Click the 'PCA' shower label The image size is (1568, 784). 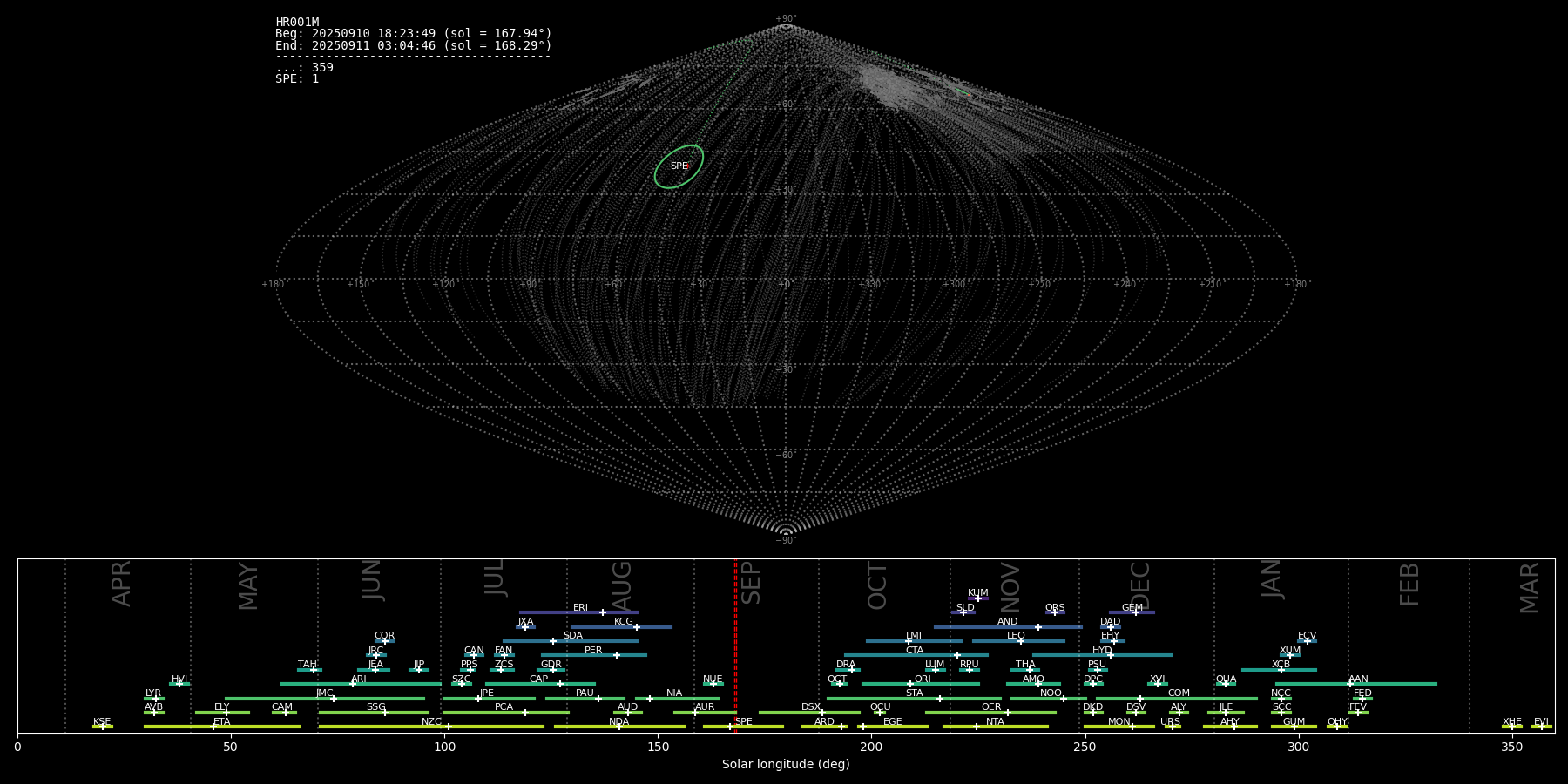(x=504, y=706)
